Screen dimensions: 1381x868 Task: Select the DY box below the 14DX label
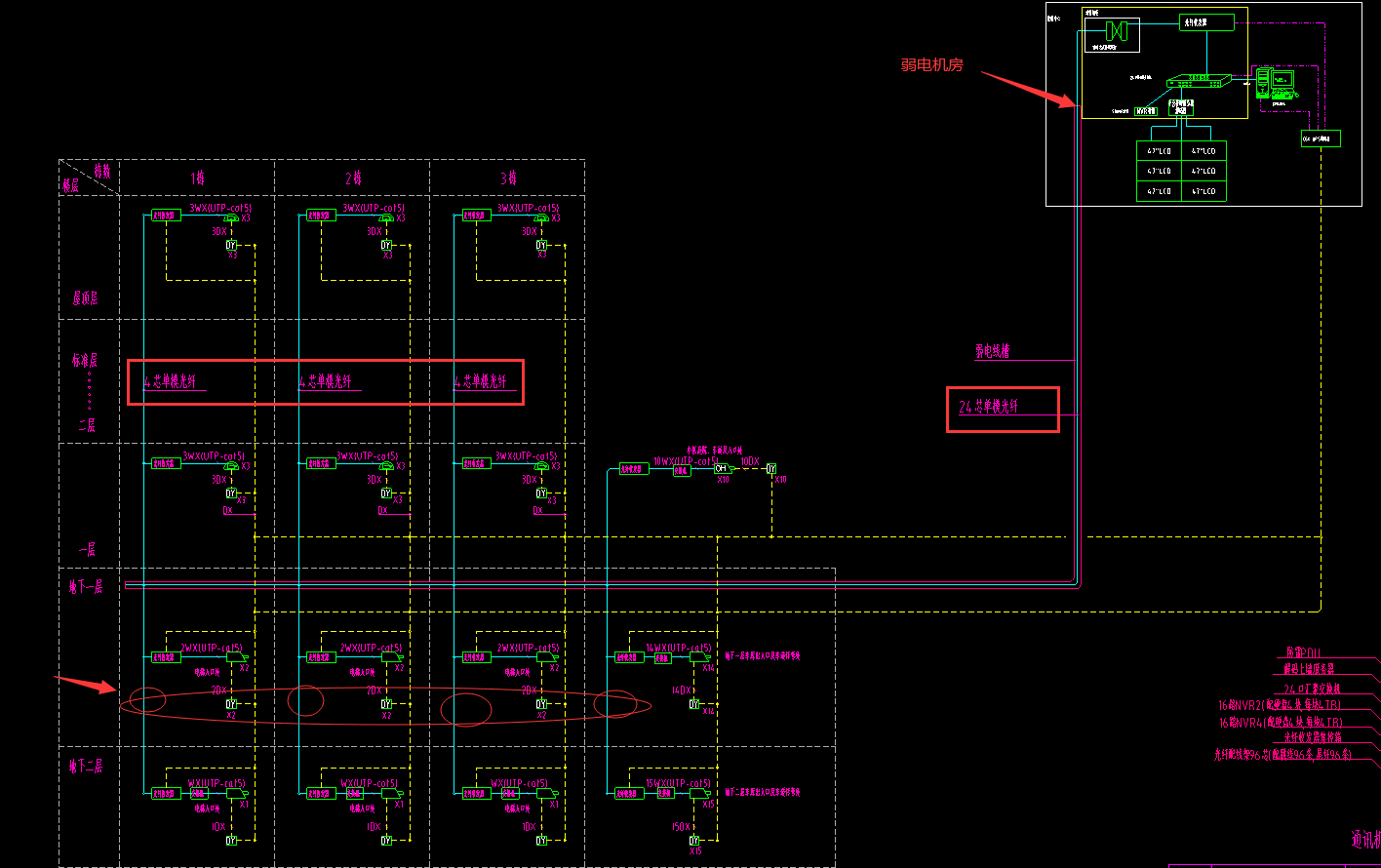pyautogui.click(x=696, y=703)
